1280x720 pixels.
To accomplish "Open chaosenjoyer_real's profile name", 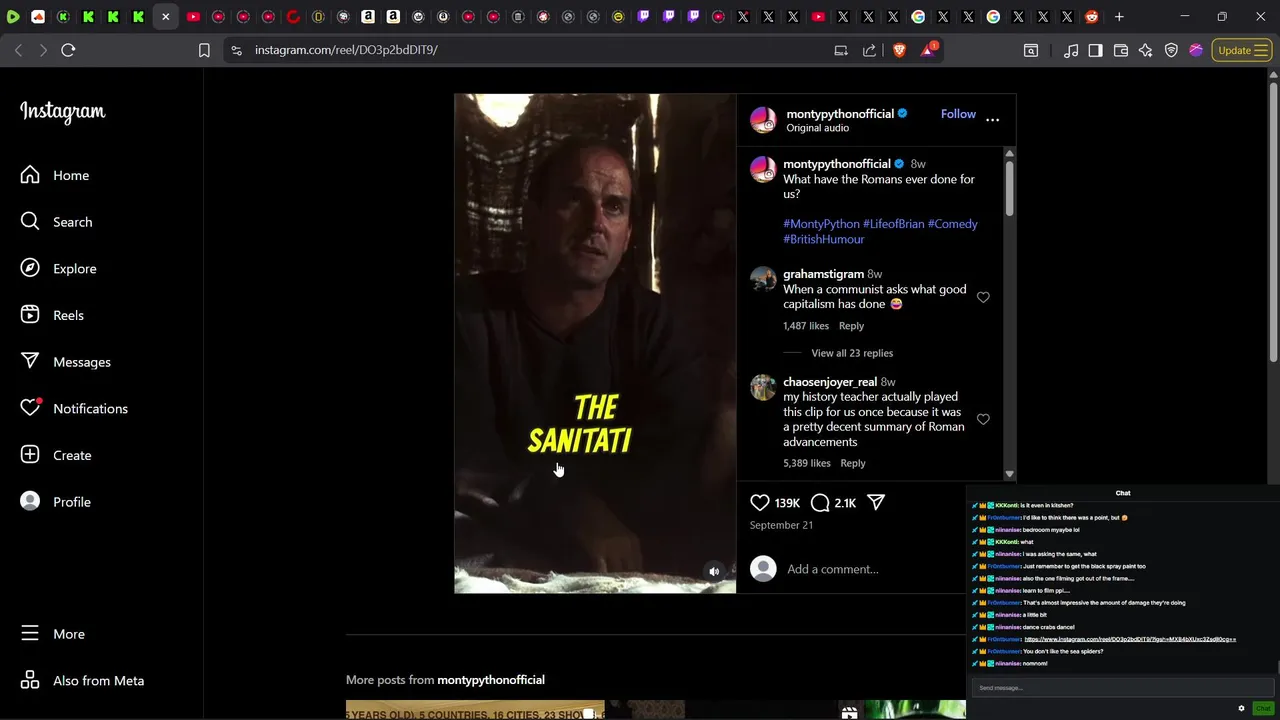I will tap(830, 382).
